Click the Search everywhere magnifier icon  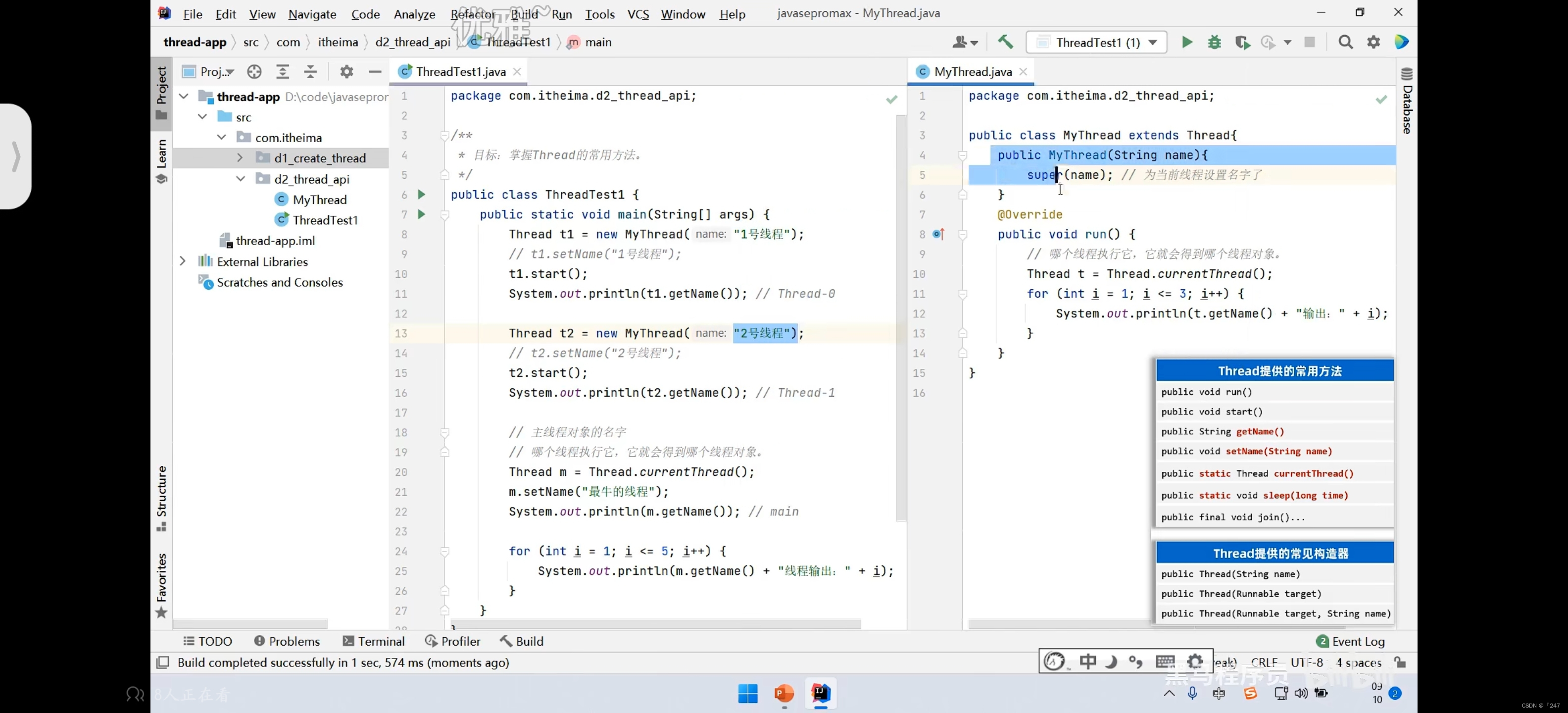tap(1345, 42)
